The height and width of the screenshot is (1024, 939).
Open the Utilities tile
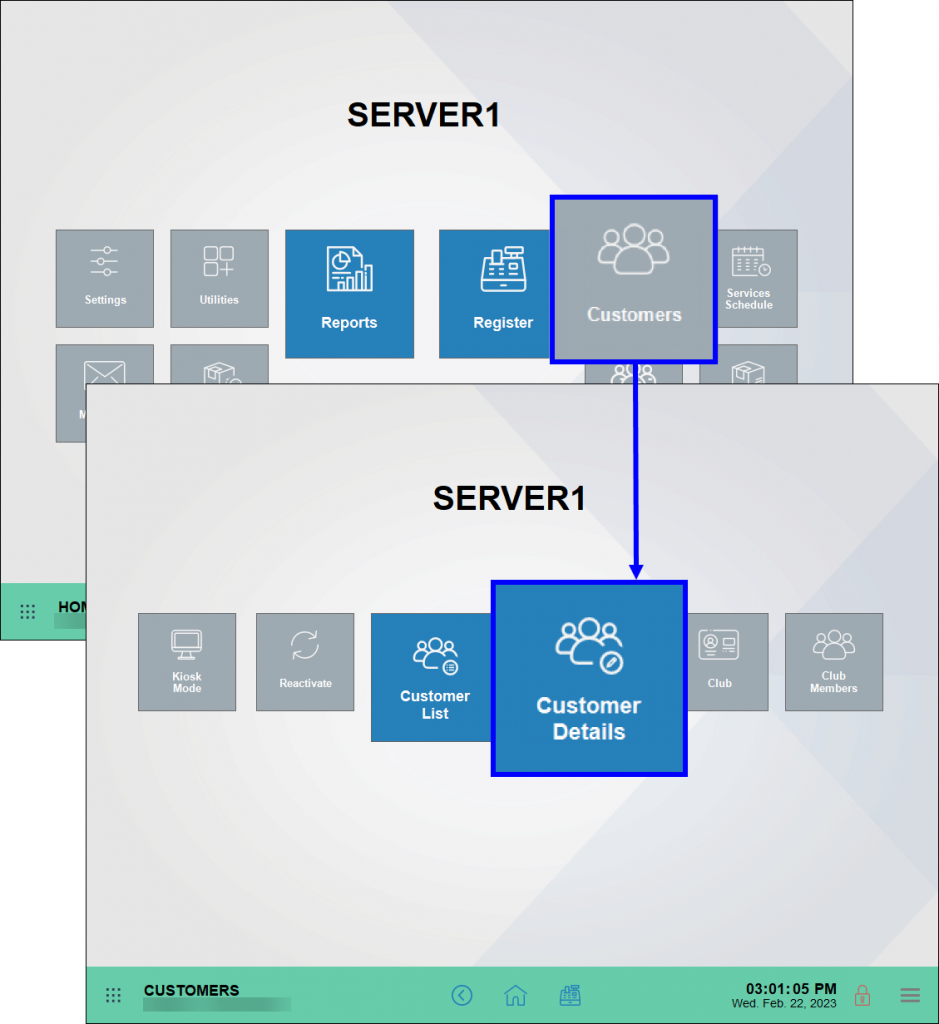[219, 278]
